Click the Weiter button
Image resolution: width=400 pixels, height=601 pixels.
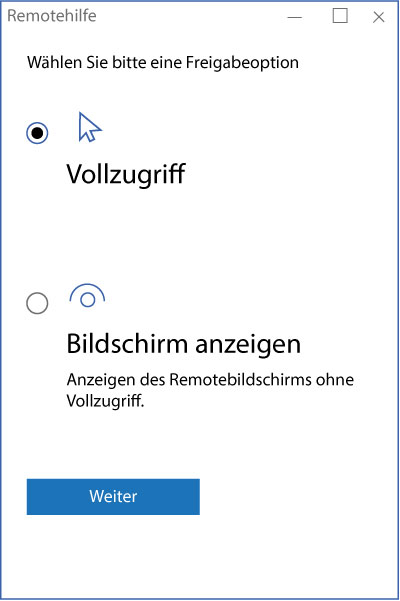coord(113,496)
